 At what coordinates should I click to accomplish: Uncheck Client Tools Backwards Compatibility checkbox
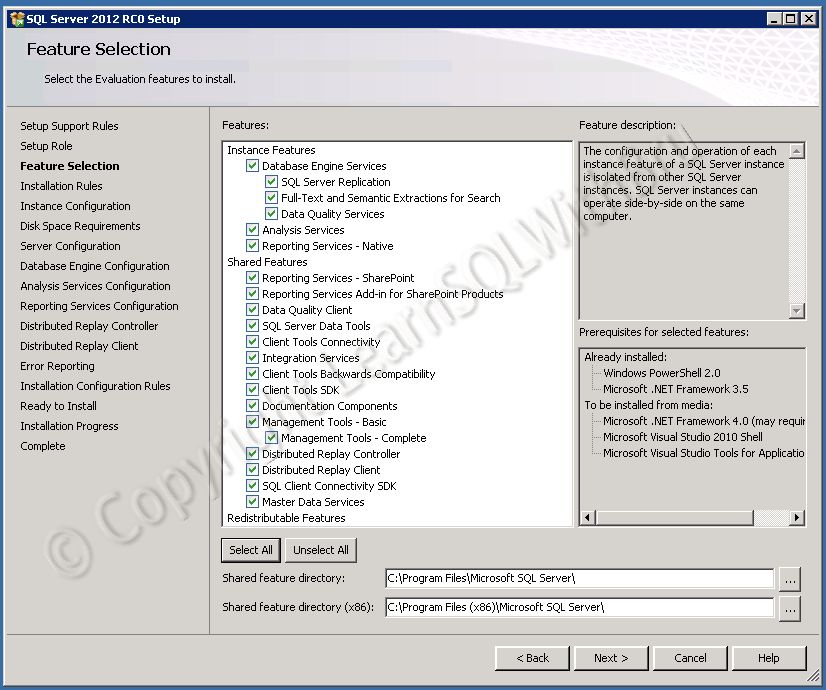[252, 373]
